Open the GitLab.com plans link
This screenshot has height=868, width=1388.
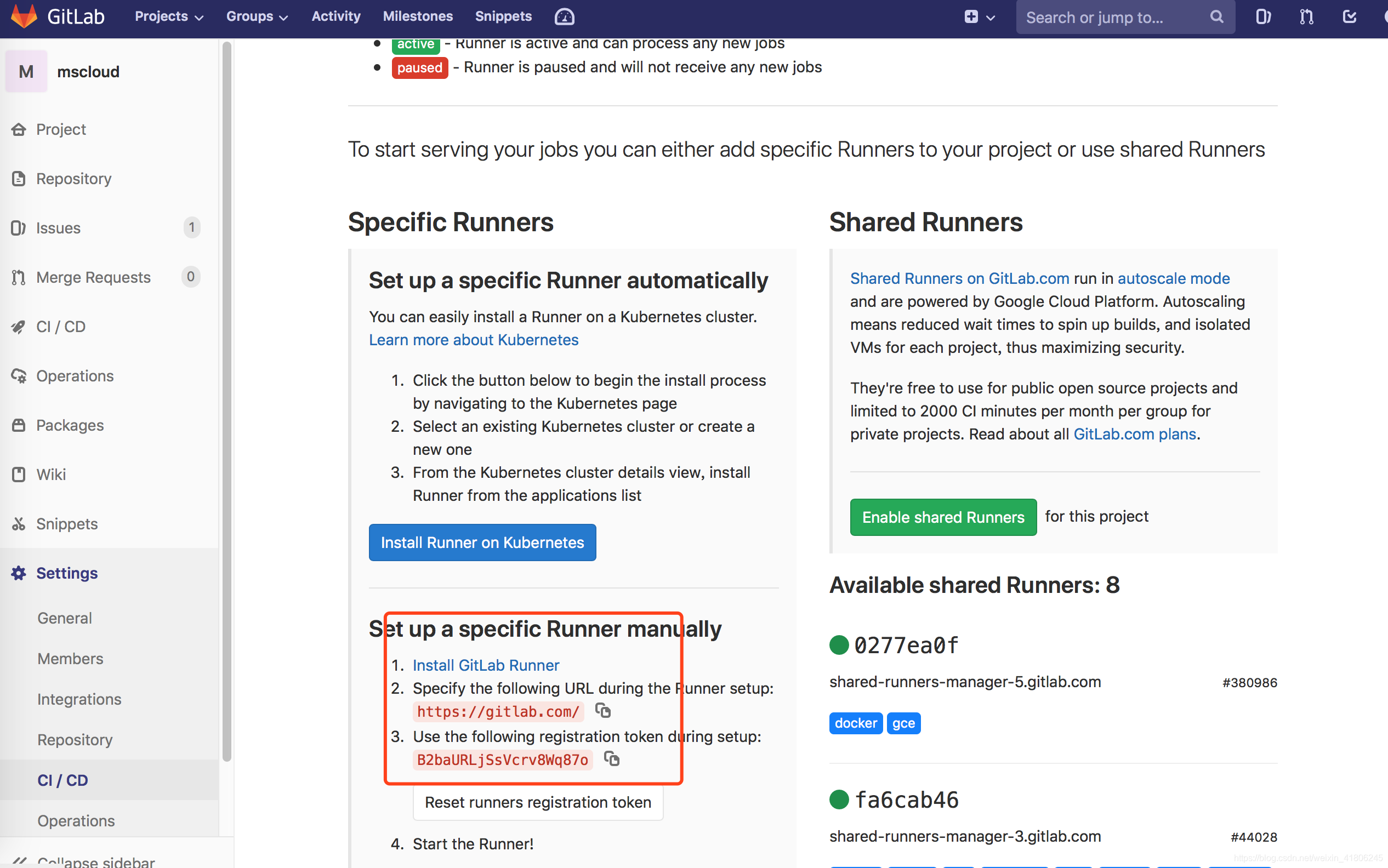[x=1135, y=434]
